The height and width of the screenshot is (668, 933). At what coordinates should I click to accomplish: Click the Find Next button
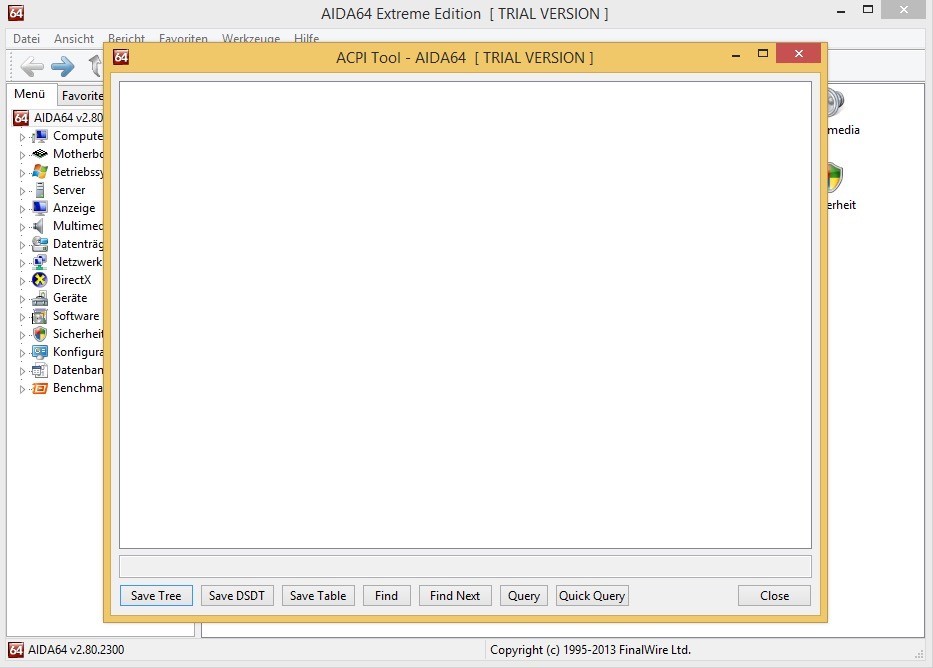[x=455, y=595]
